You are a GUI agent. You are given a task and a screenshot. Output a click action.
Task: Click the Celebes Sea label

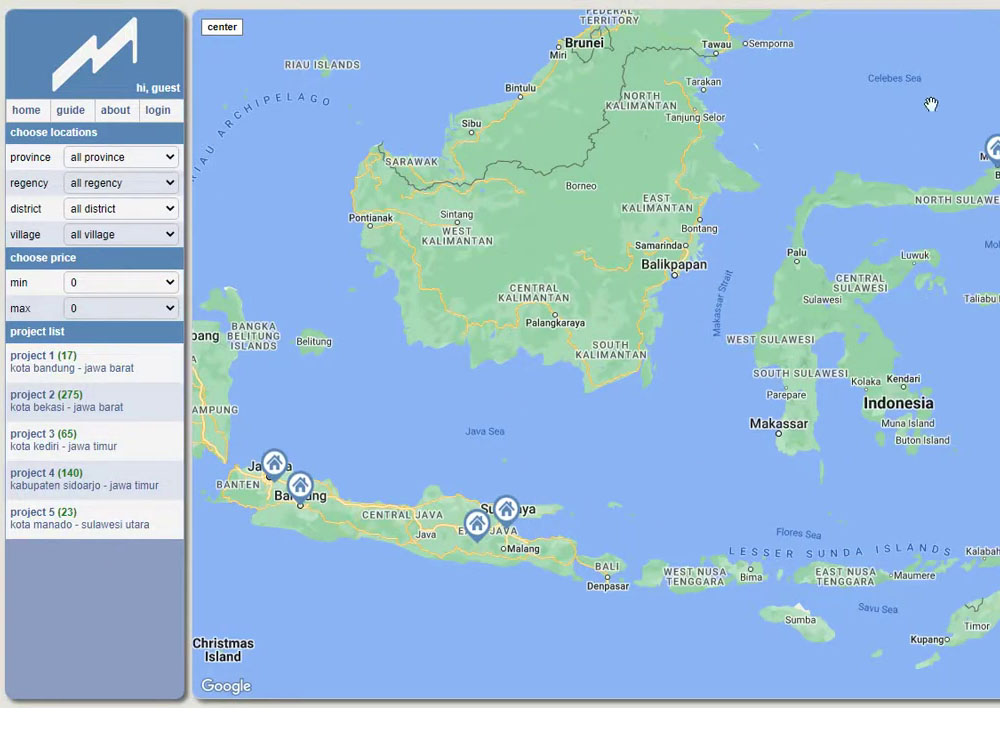(894, 78)
